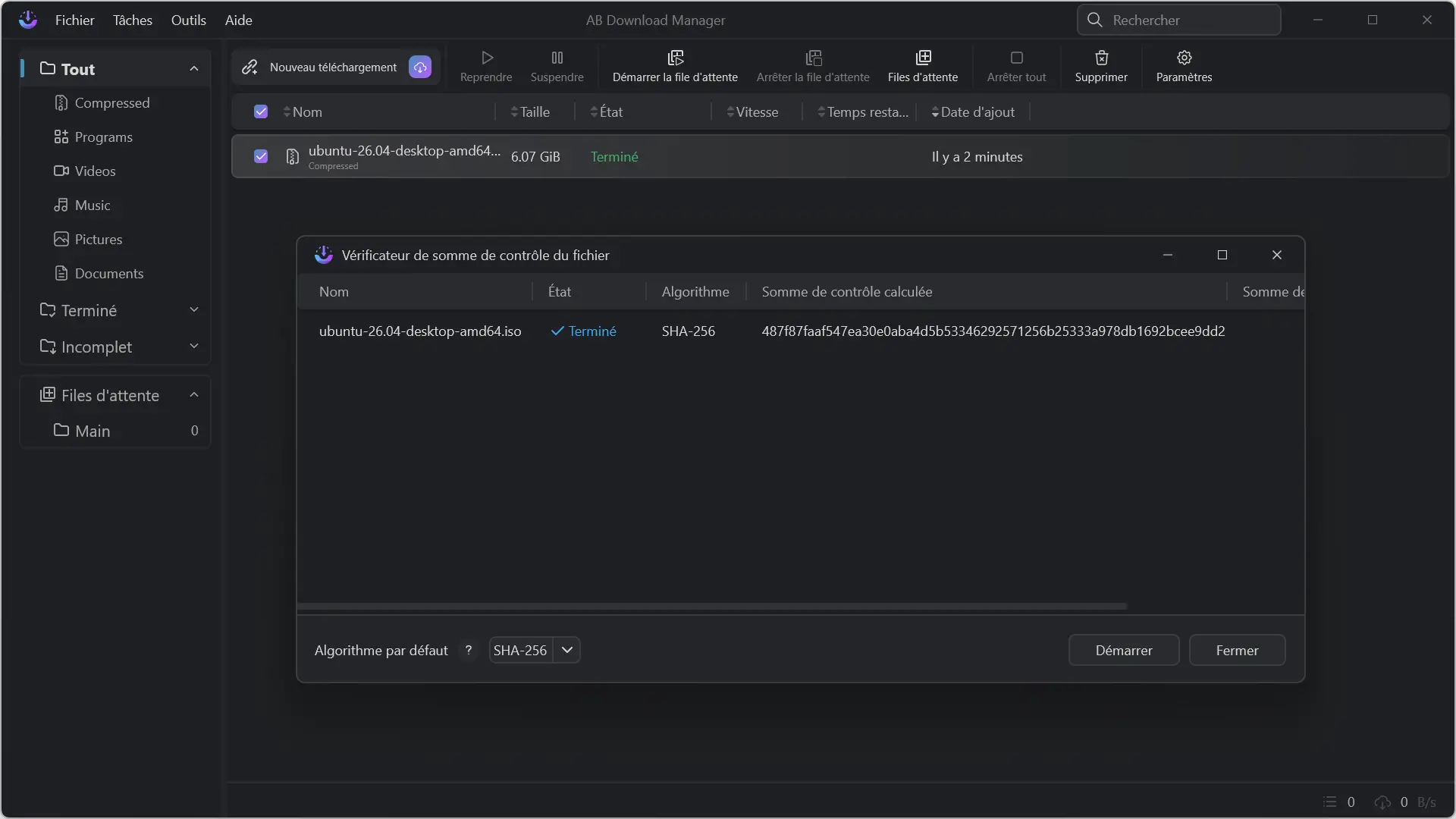Image resolution: width=1456 pixels, height=819 pixels.
Task: Sort downloads by Taille column
Action: 530,112
